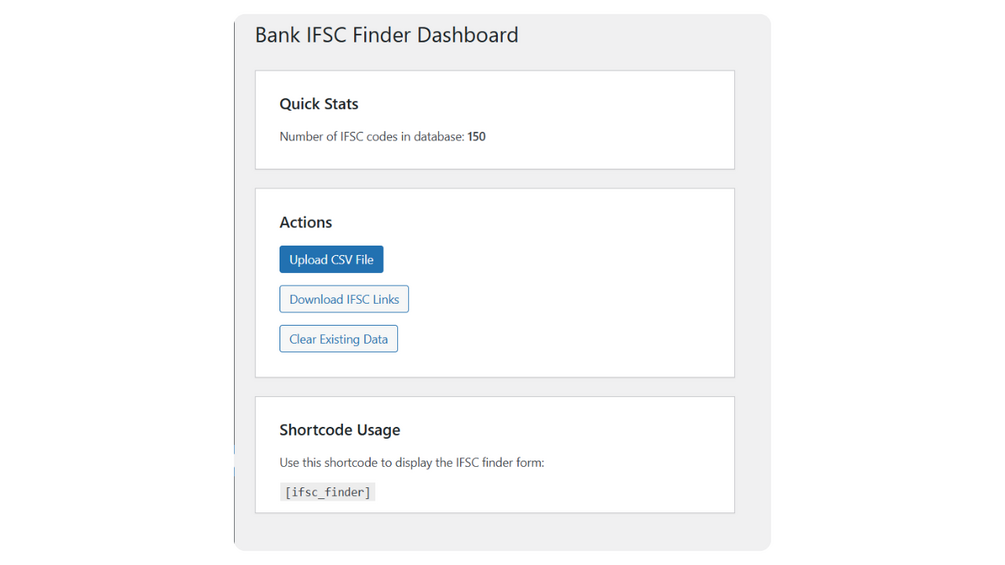Viewport: 1005px width, 565px height.
Task: Click the word 'Data' in the Clear button
Action: point(375,339)
